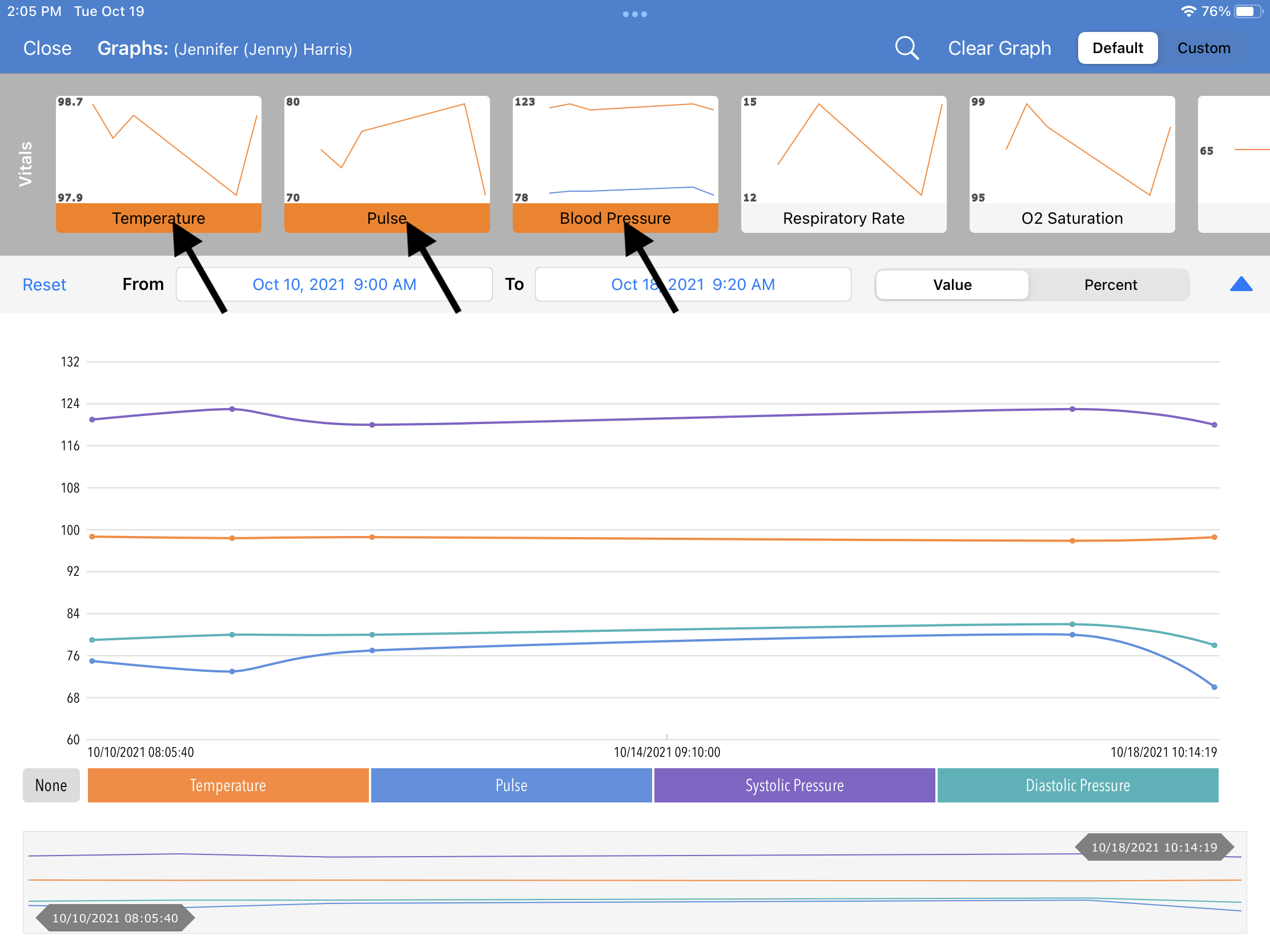Select None in the graph legend
Viewport: 1270px width, 952px height.
coord(51,785)
